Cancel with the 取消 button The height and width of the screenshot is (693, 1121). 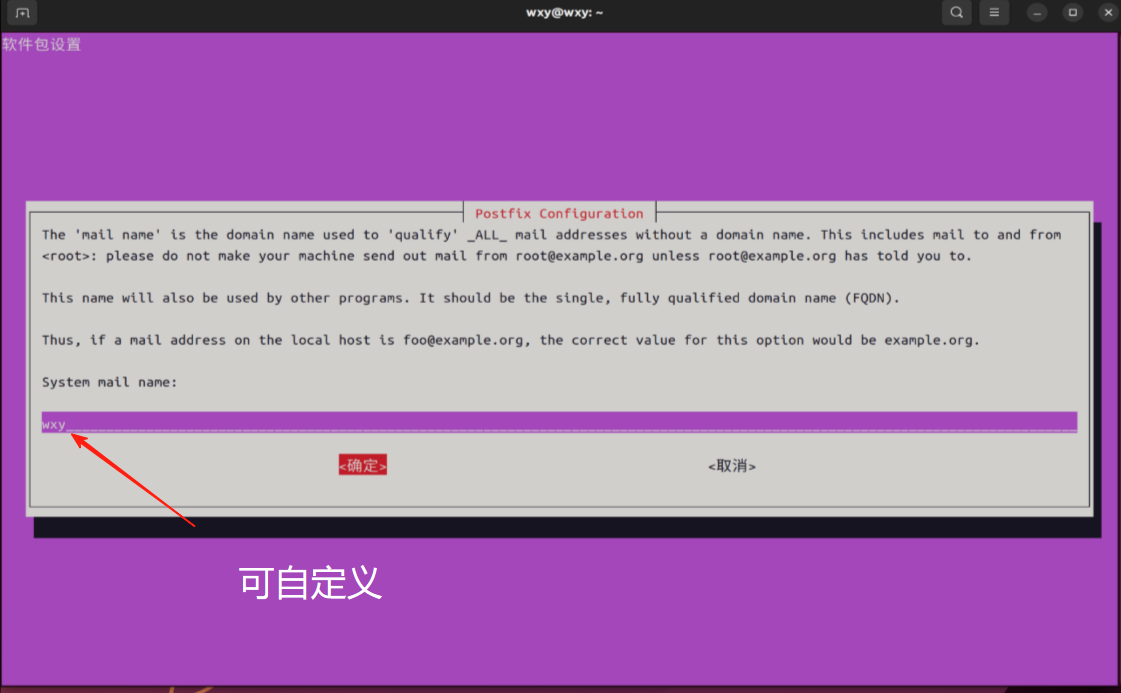click(732, 466)
